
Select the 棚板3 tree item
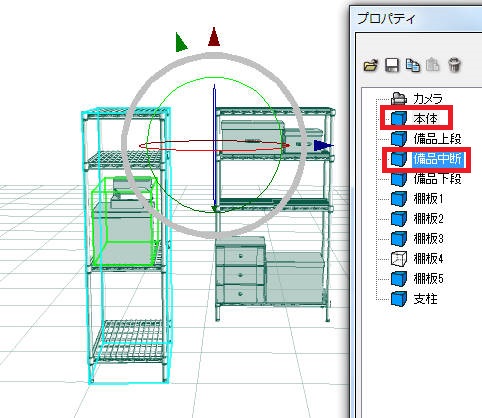click(428, 239)
